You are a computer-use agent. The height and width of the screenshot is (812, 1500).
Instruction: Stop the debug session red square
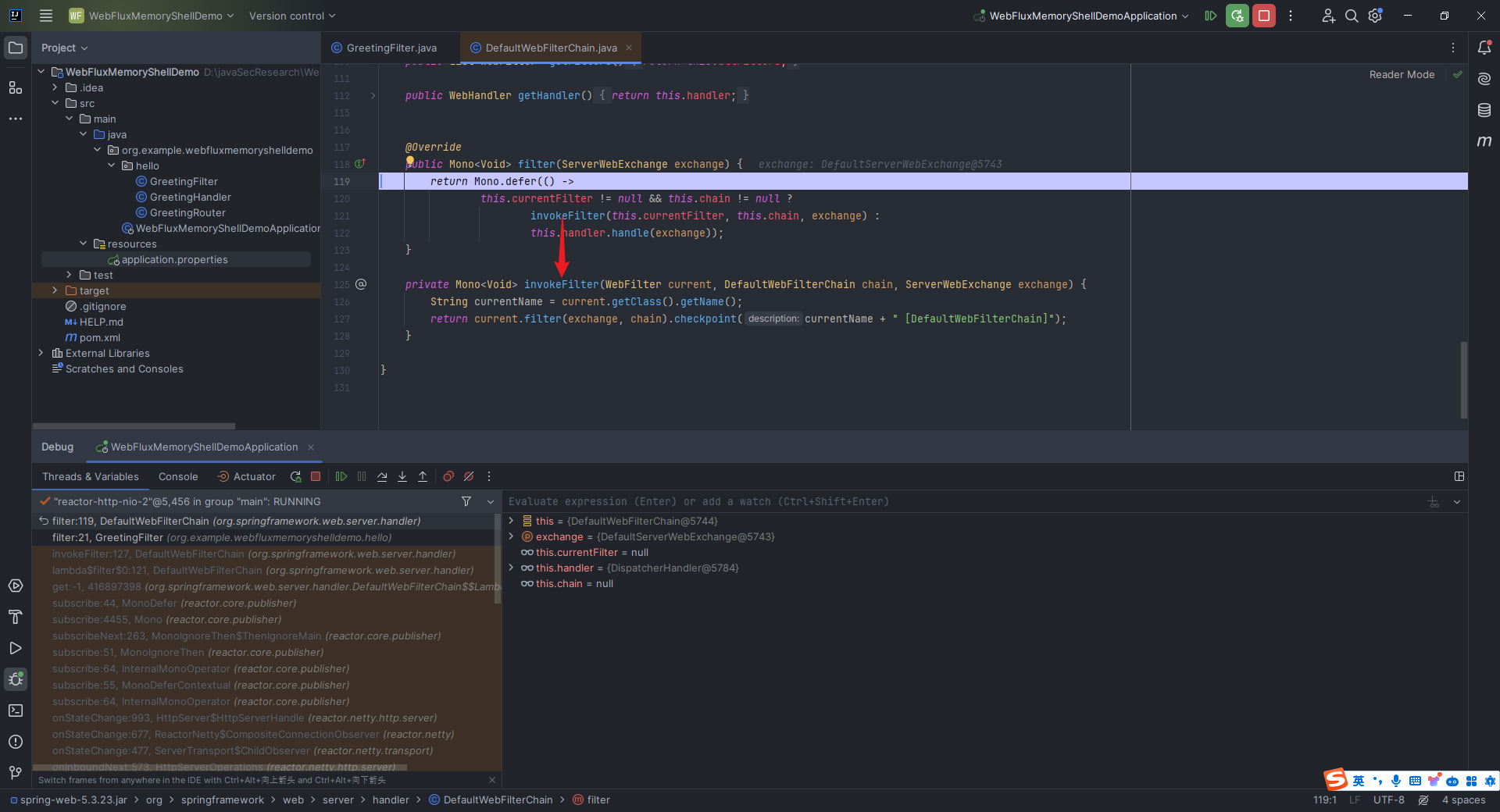tap(316, 476)
